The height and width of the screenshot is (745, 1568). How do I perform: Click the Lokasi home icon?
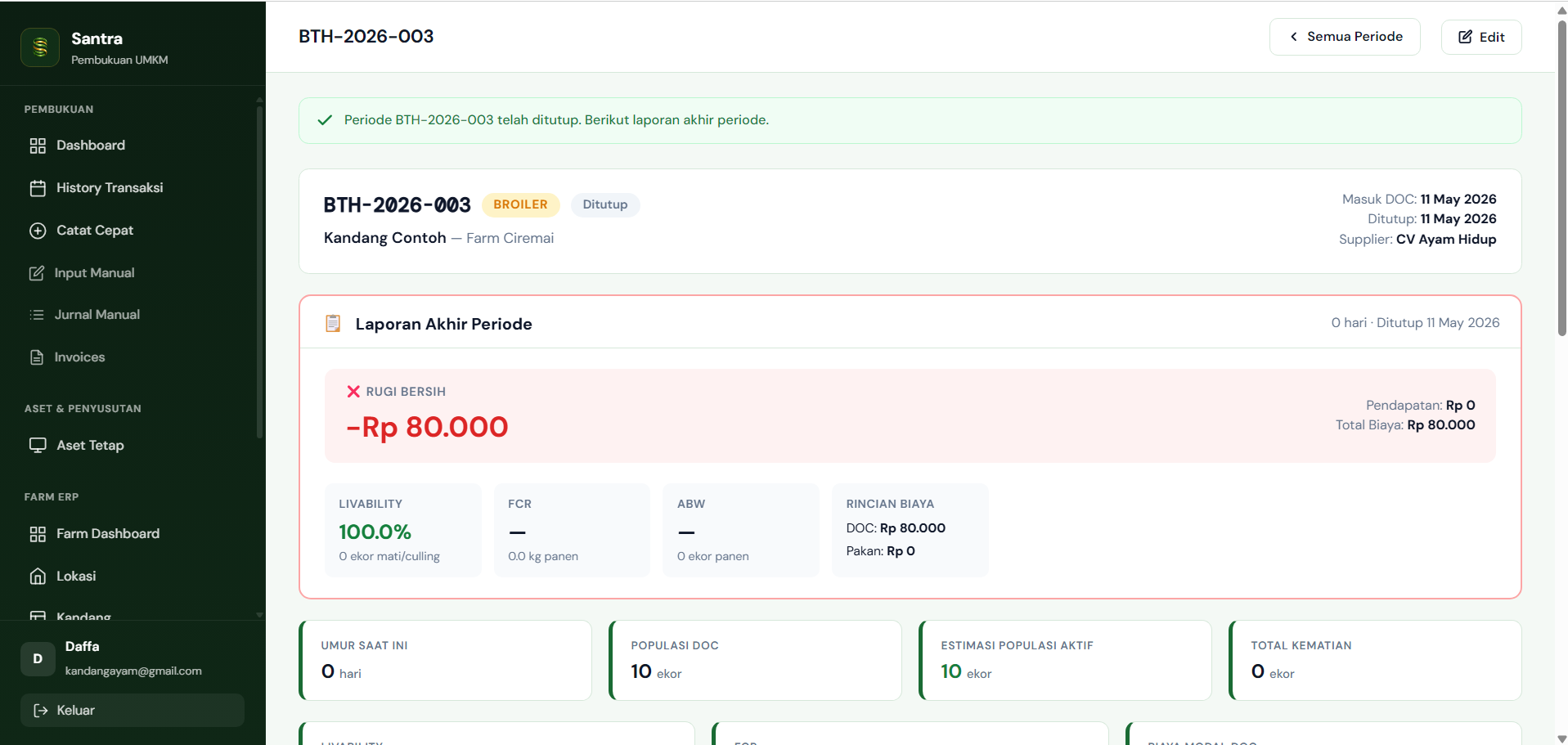[x=38, y=577]
